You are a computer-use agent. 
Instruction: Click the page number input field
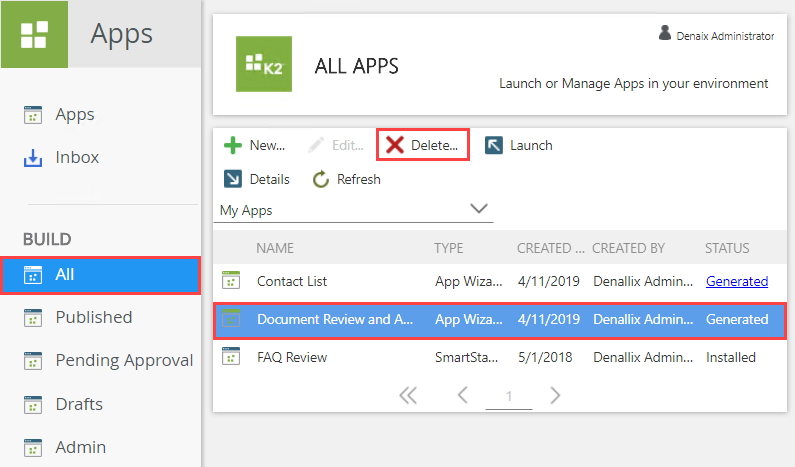point(509,397)
